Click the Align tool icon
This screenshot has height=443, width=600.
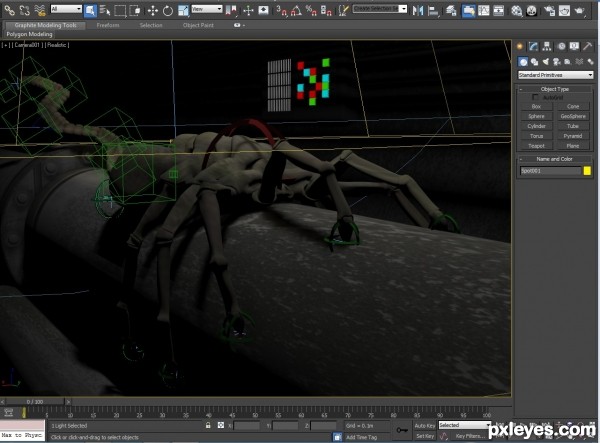point(433,10)
